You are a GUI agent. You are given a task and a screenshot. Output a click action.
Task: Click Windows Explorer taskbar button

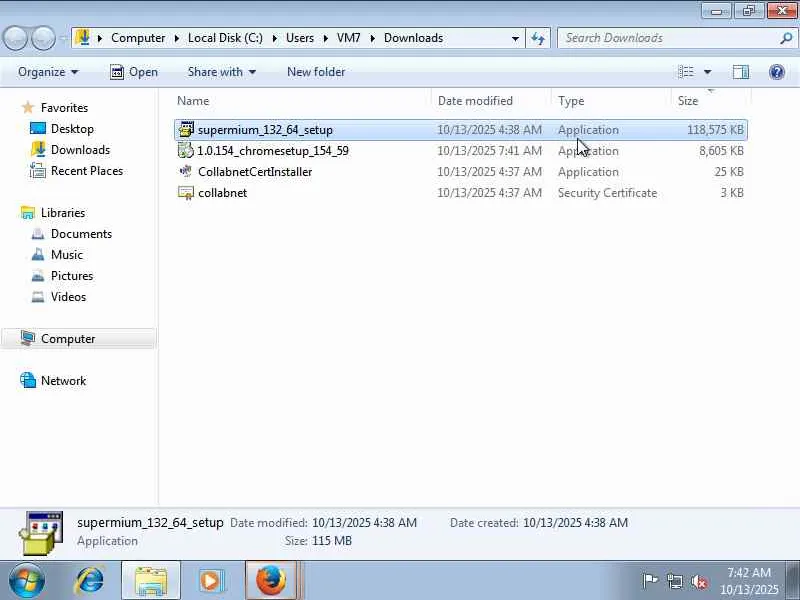click(x=151, y=580)
